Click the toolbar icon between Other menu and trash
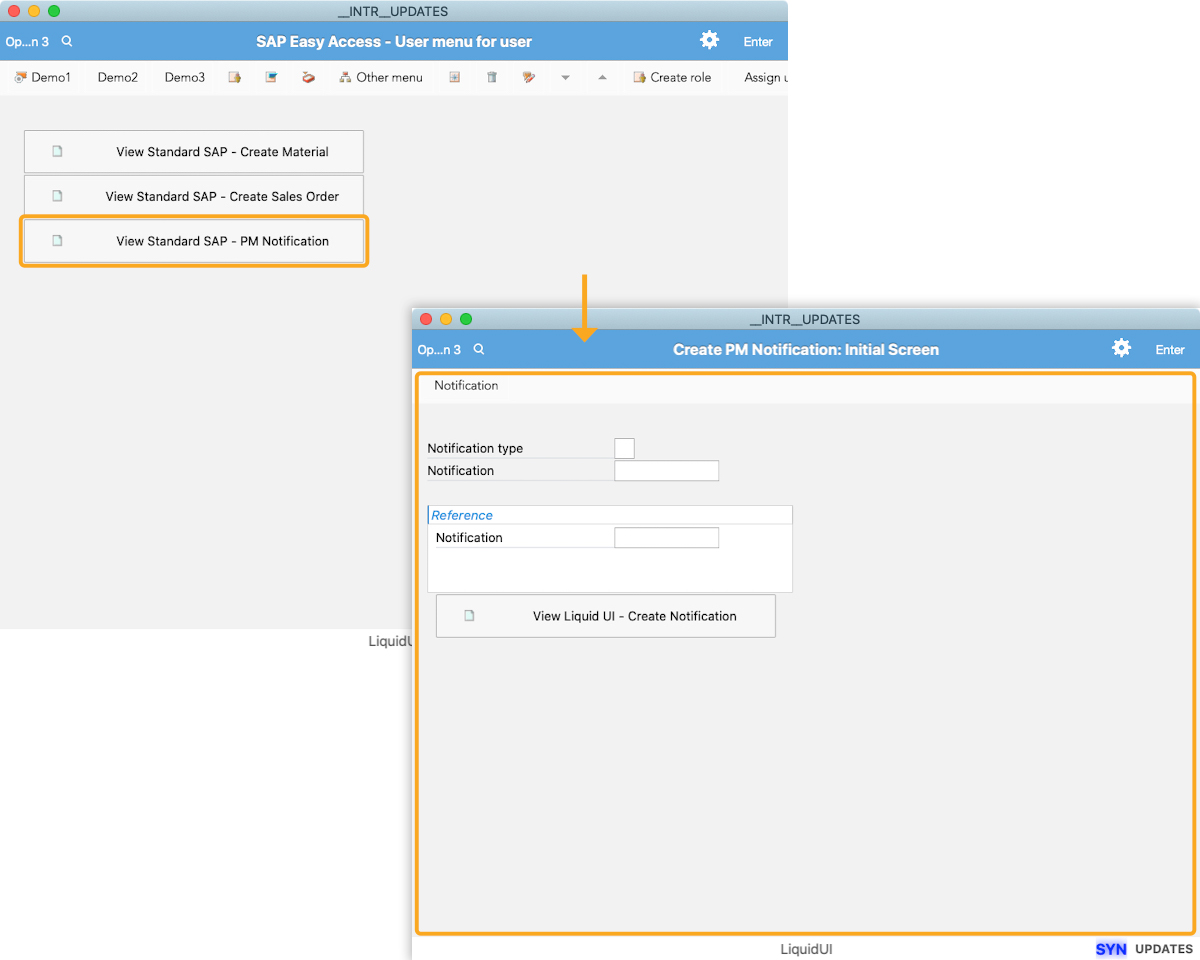 455,77
